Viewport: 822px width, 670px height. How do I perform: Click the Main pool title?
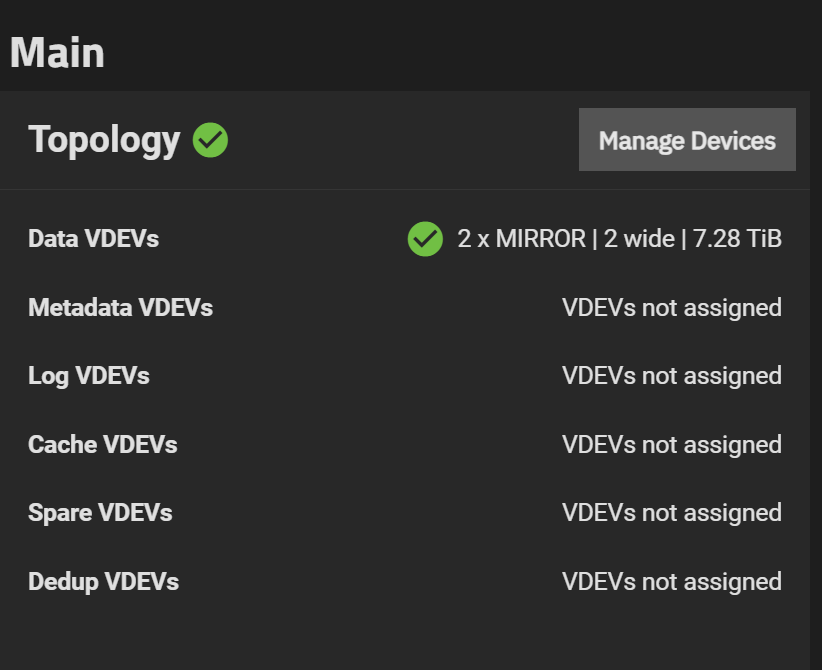(57, 53)
